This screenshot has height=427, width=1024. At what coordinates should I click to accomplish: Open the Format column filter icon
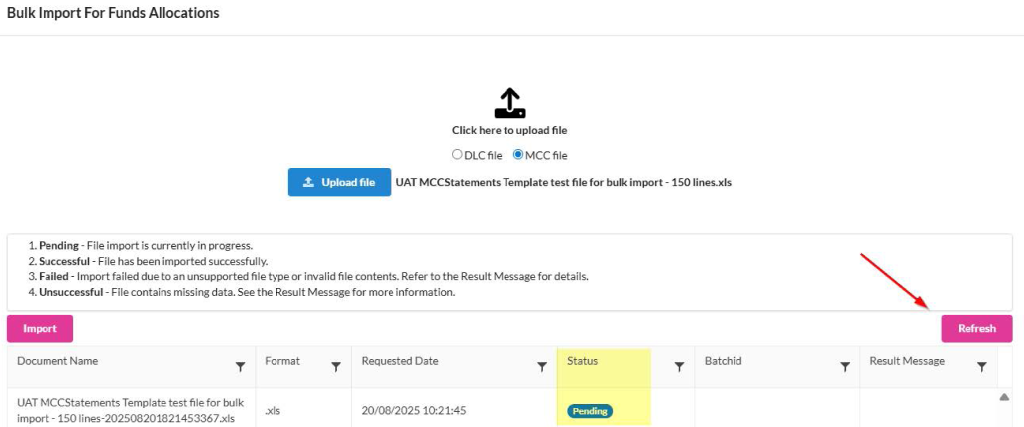336,367
